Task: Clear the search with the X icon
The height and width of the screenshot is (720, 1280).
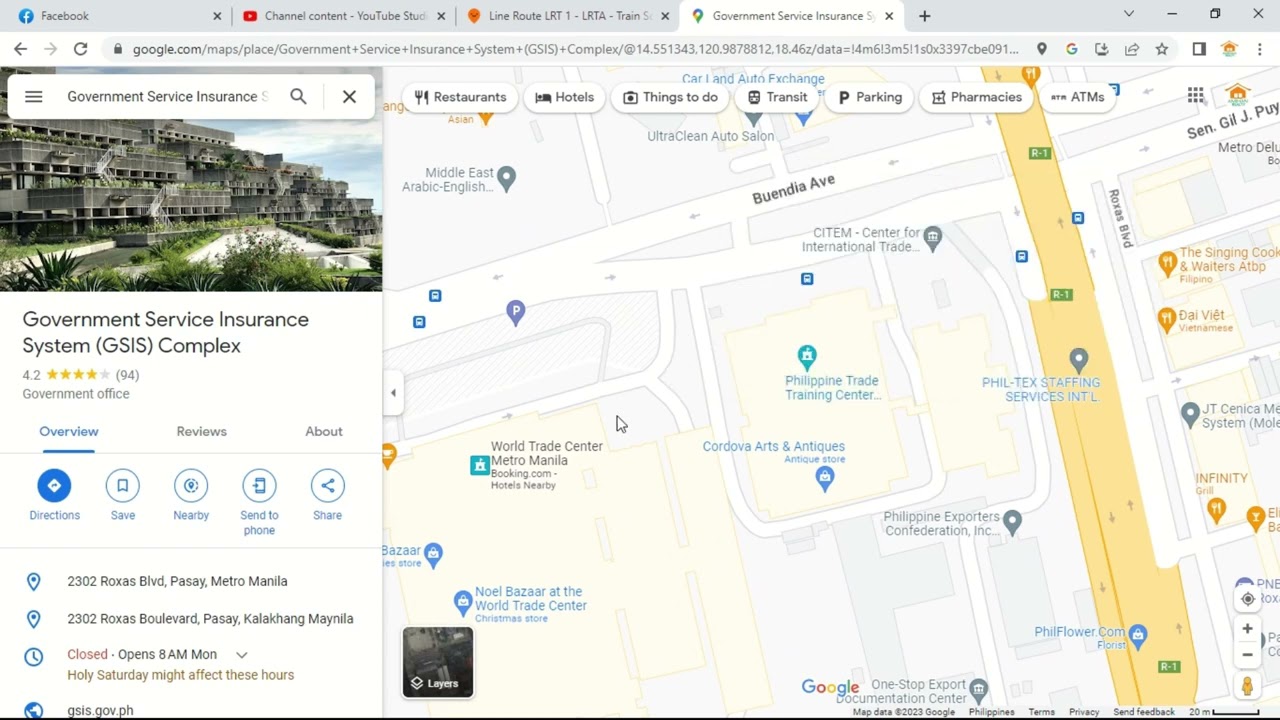Action: (349, 97)
